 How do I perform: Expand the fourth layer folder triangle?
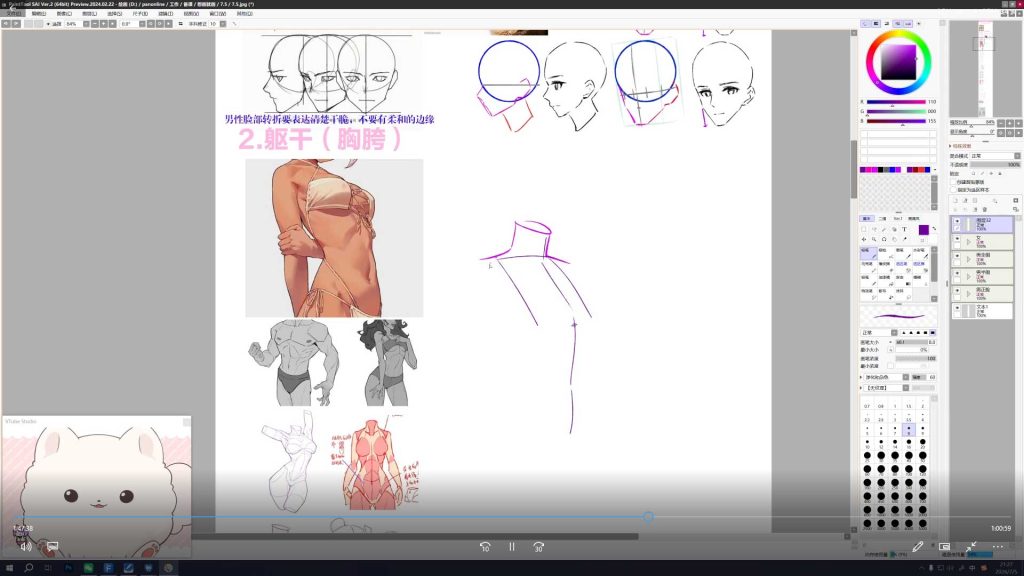(968, 276)
